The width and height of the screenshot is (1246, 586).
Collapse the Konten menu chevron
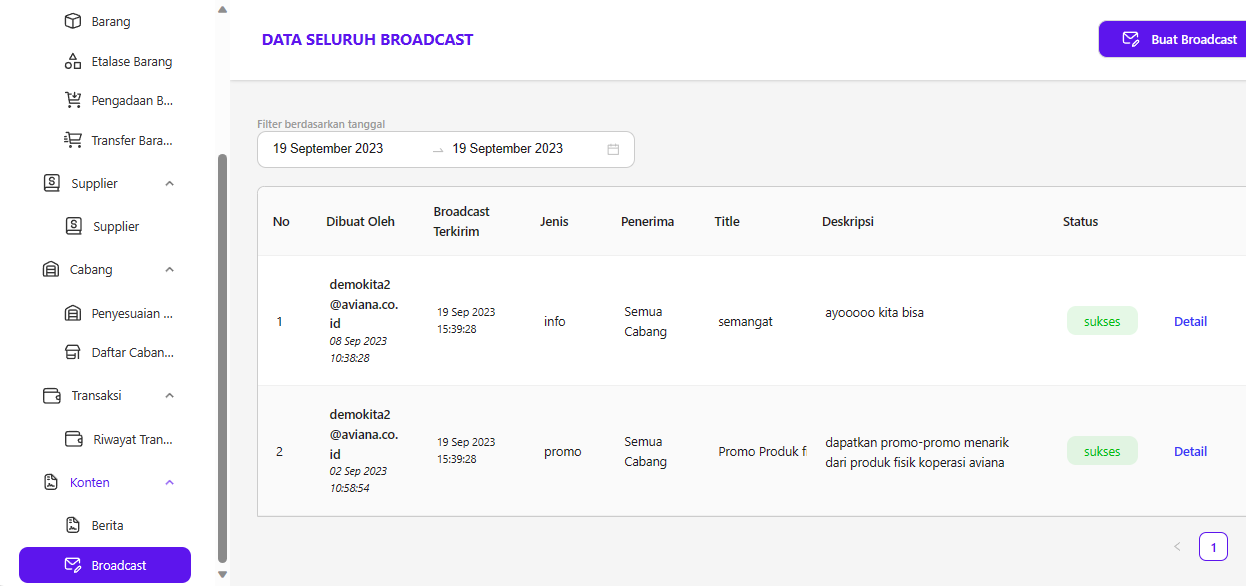[169, 483]
